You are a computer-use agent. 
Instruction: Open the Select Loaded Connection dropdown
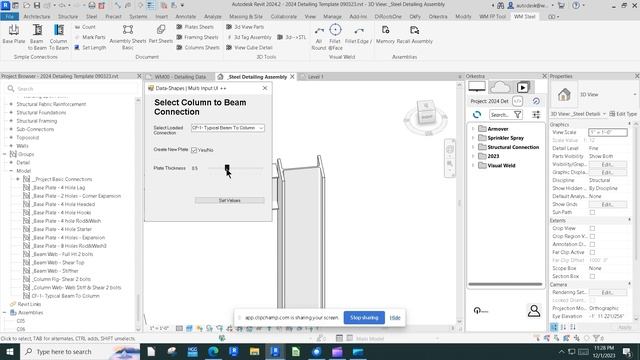coord(228,128)
